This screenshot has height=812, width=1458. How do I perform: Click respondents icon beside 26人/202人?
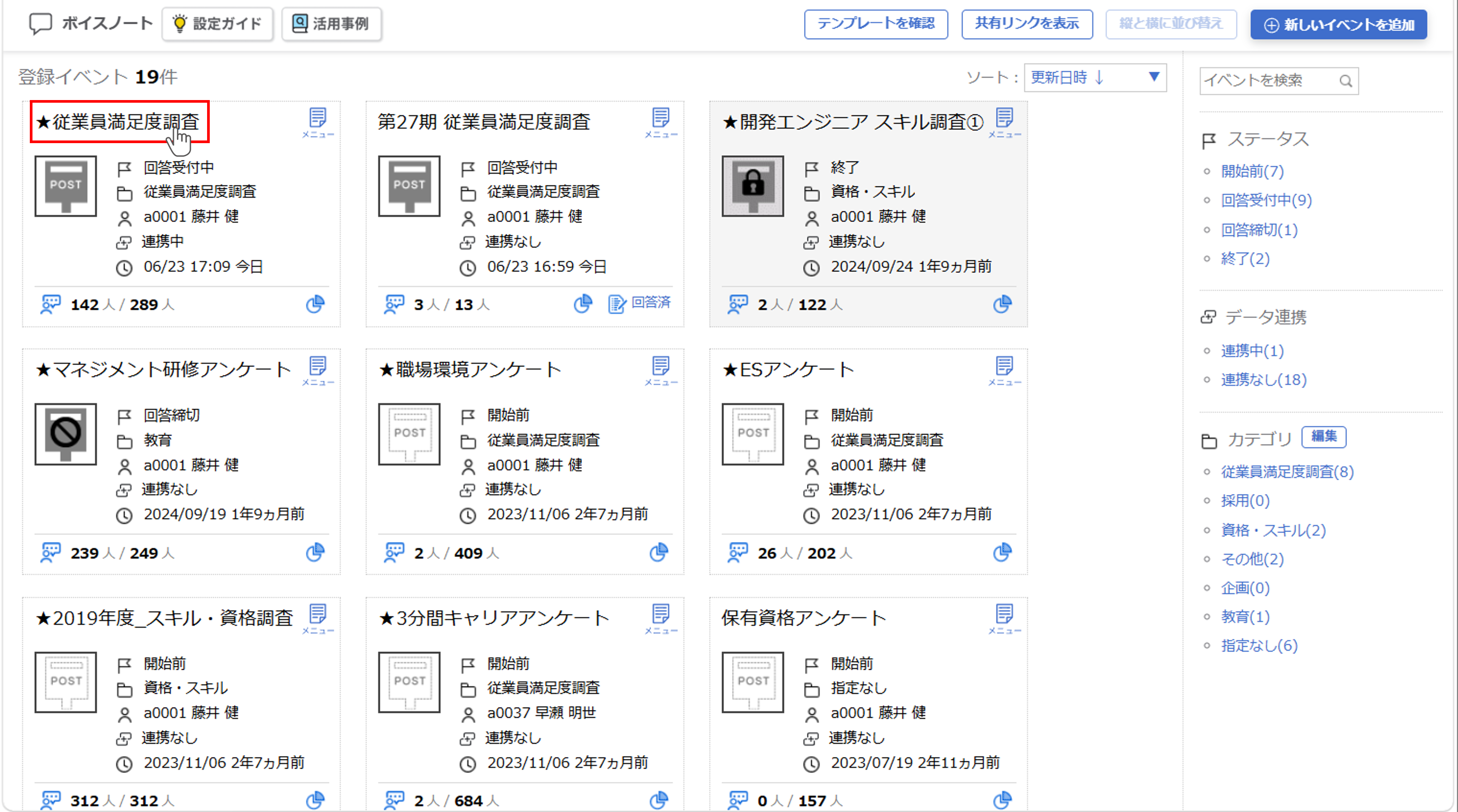coord(738,552)
